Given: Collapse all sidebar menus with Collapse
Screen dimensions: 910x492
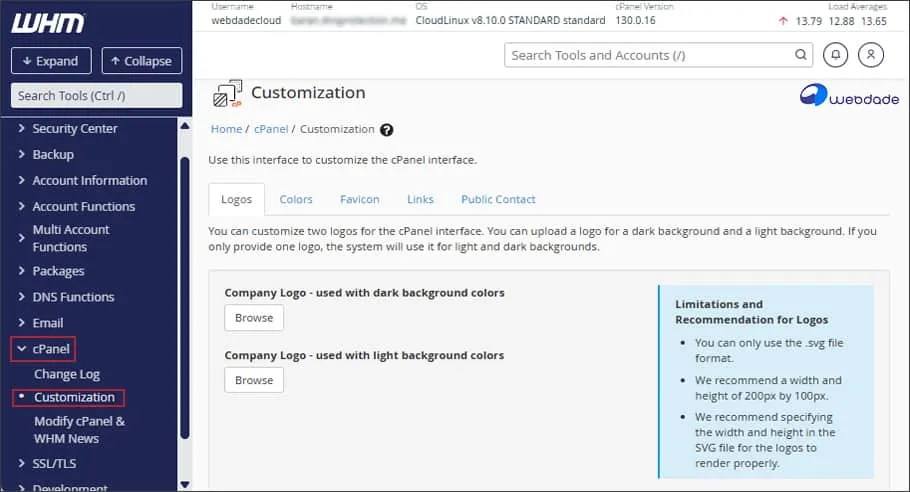Looking at the screenshot, I should [142, 61].
